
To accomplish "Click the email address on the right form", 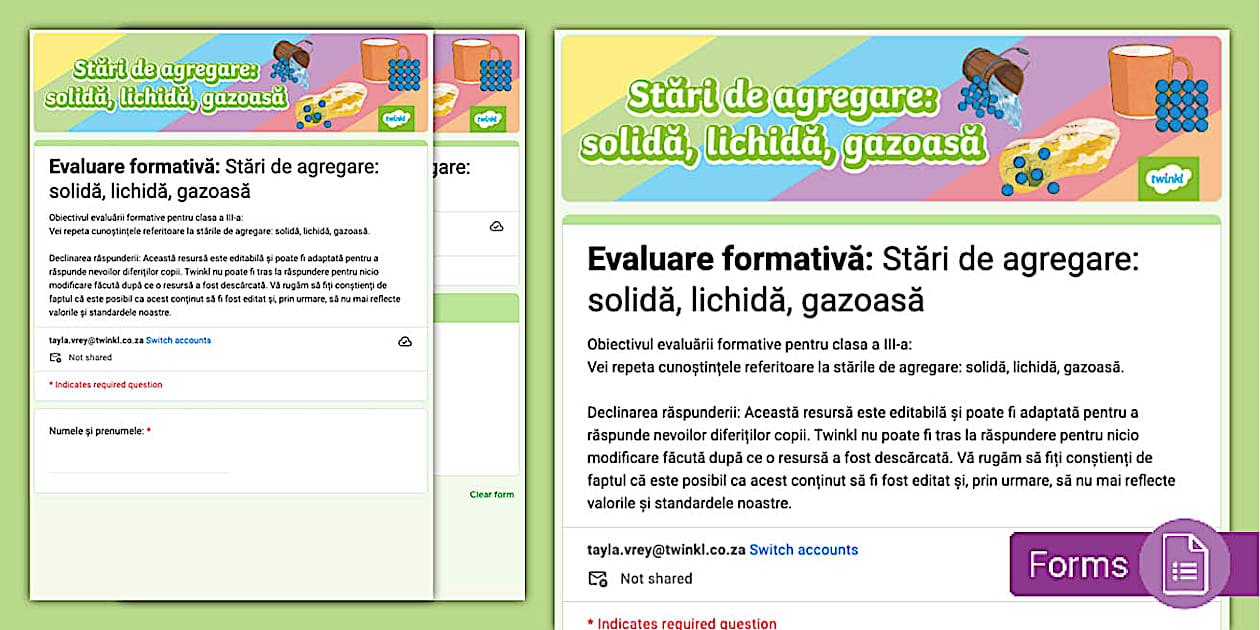I will (666, 550).
